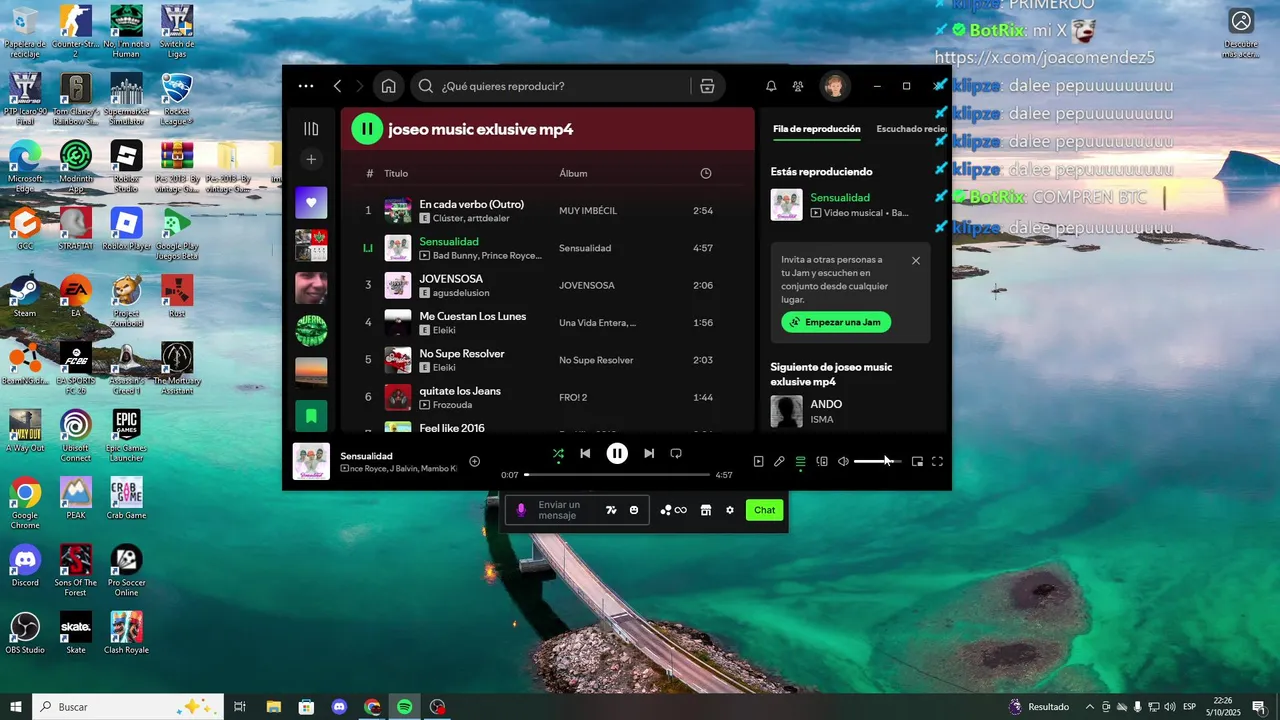
Task: Click the green 'Chat' button
Action: (x=765, y=510)
